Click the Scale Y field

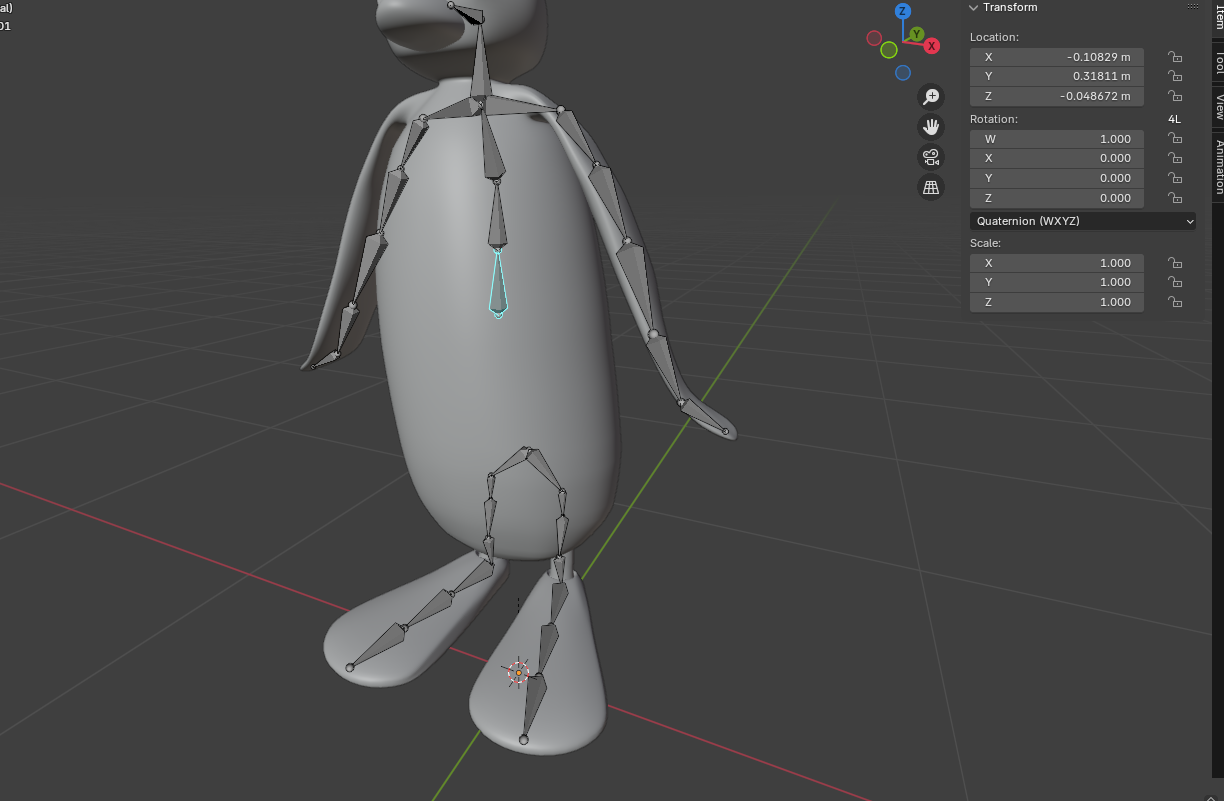click(x=1057, y=282)
